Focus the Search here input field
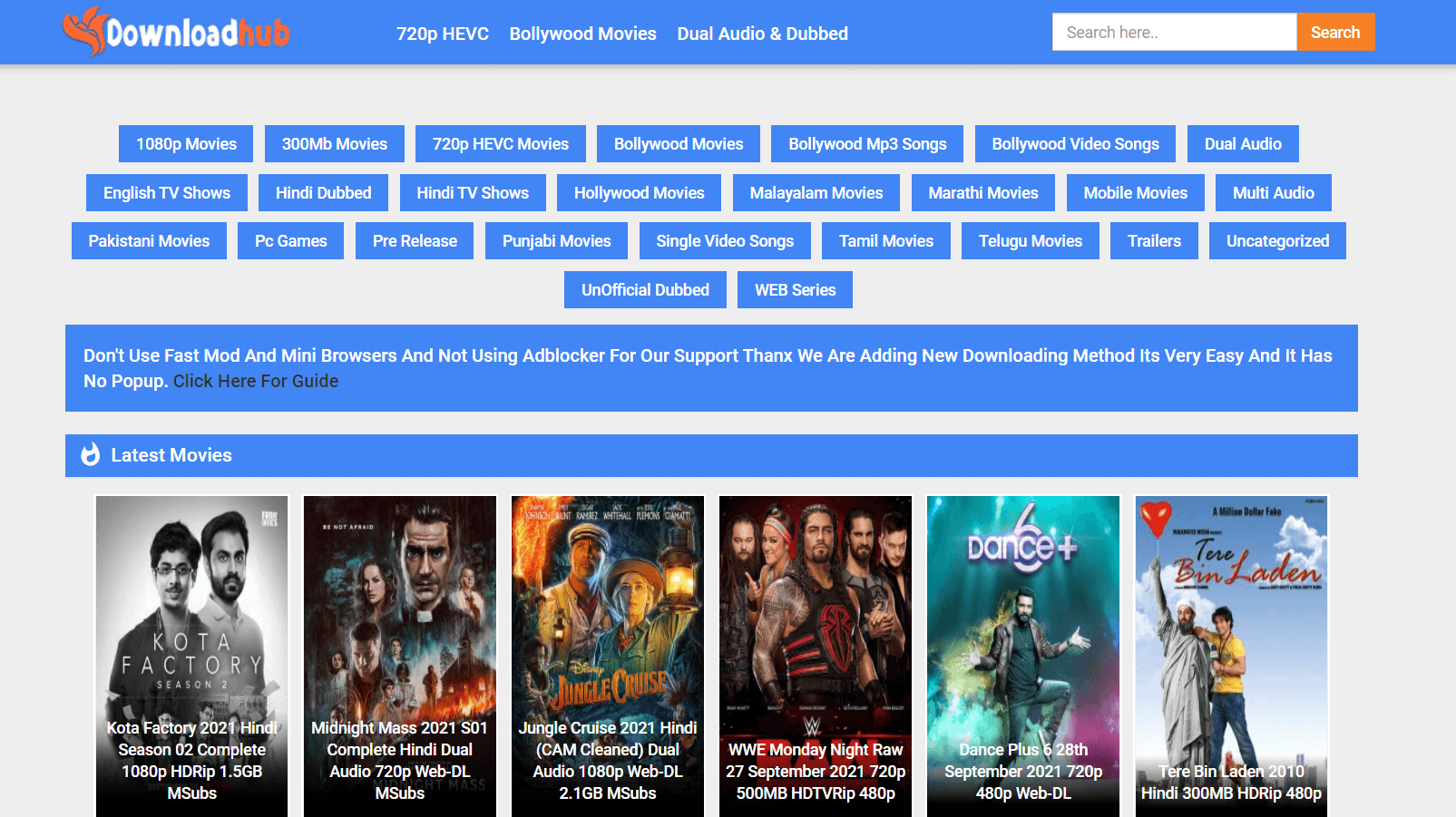The height and width of the screenshot is (817, 1456). [1174, 32]
